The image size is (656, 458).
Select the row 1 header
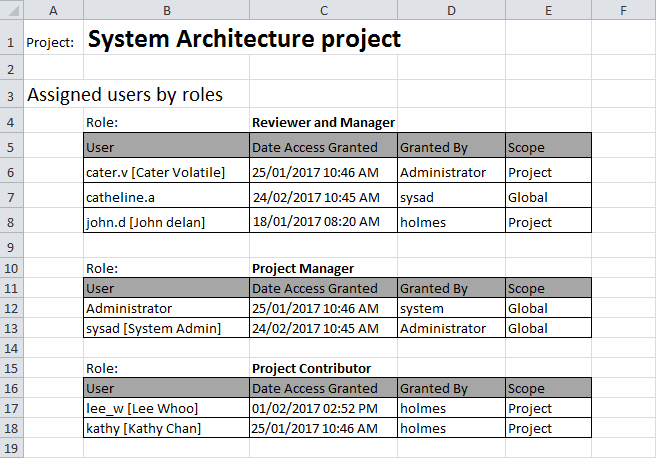point(10,42)
